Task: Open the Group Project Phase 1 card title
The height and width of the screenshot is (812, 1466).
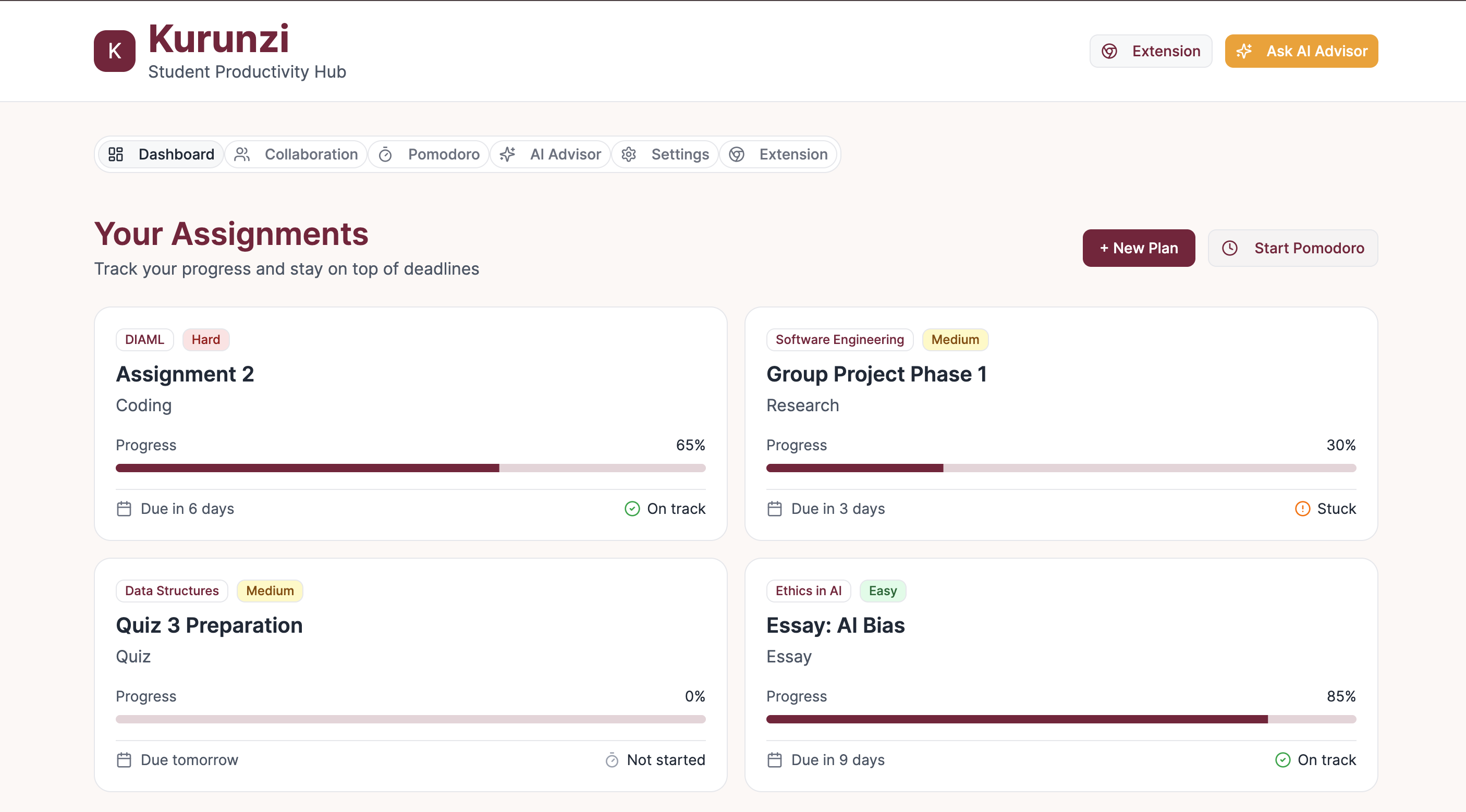Action: point(876,374)
